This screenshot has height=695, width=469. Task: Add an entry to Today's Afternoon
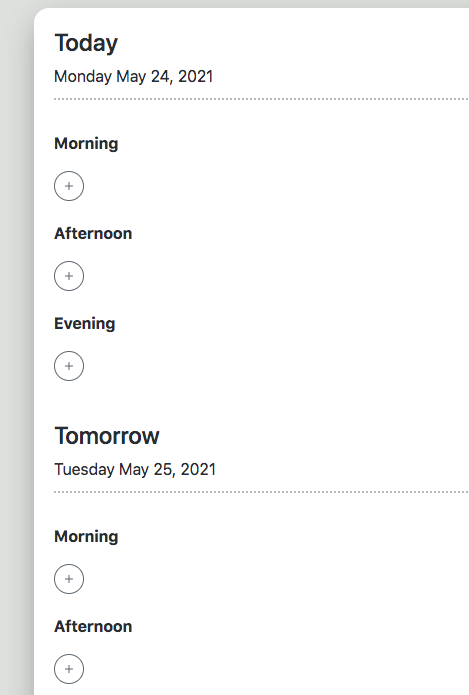click(x=69, y=276)
